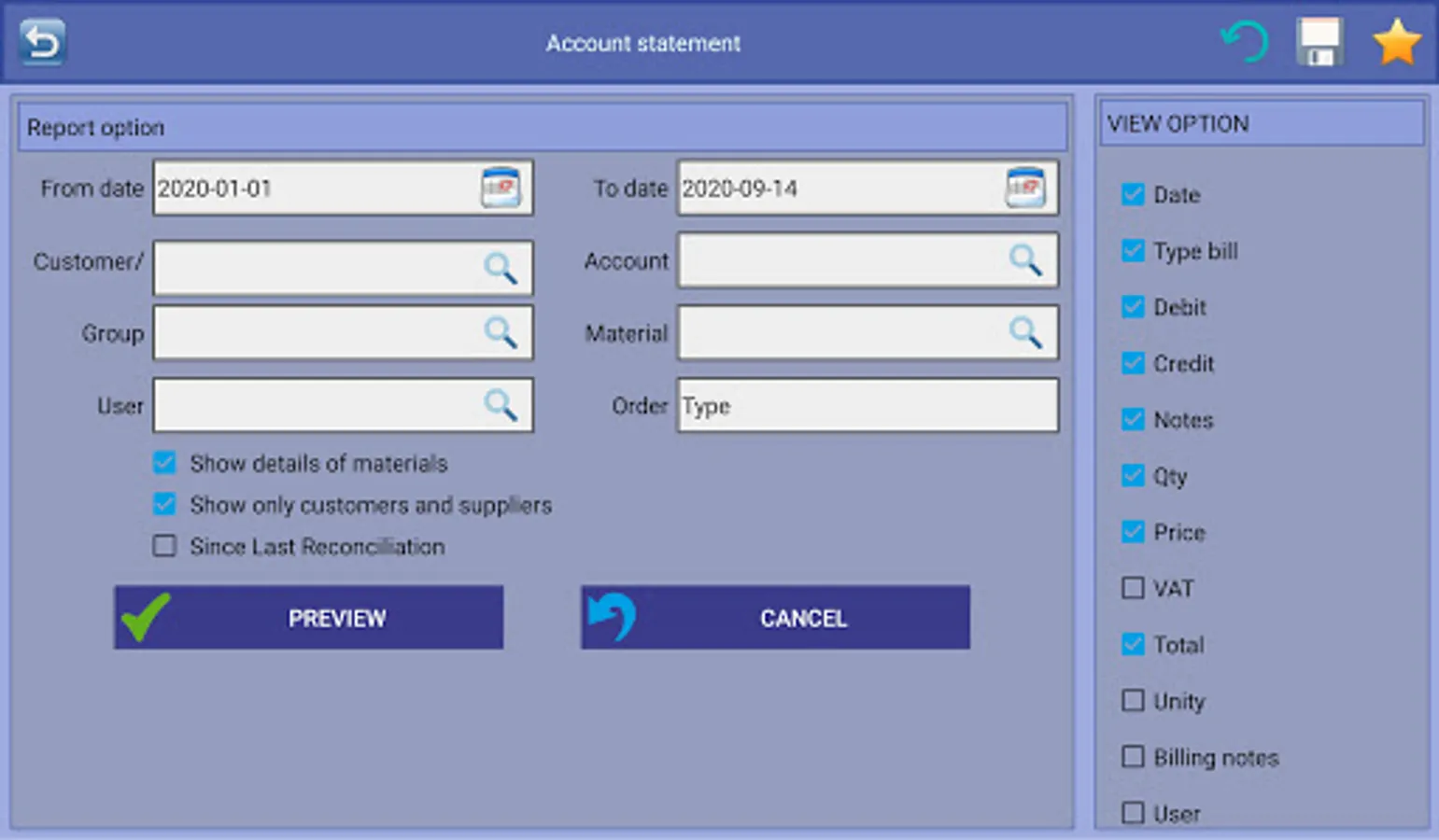1439x840 pixels.
Task: Enable the Billing notes checkbox
Action: pyautogui.click(x=1133, y=756)
